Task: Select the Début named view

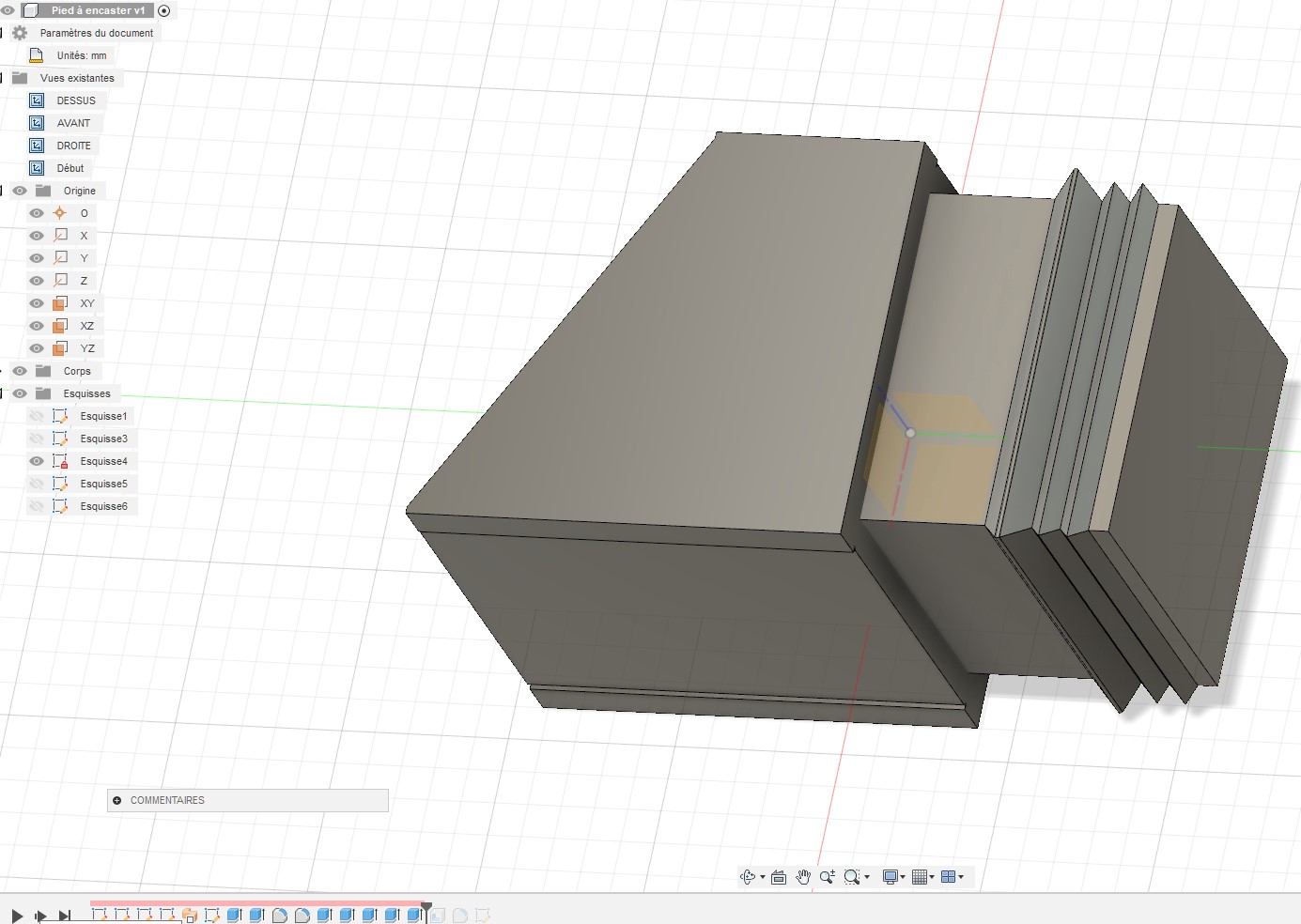Action: tap(70, 168)
